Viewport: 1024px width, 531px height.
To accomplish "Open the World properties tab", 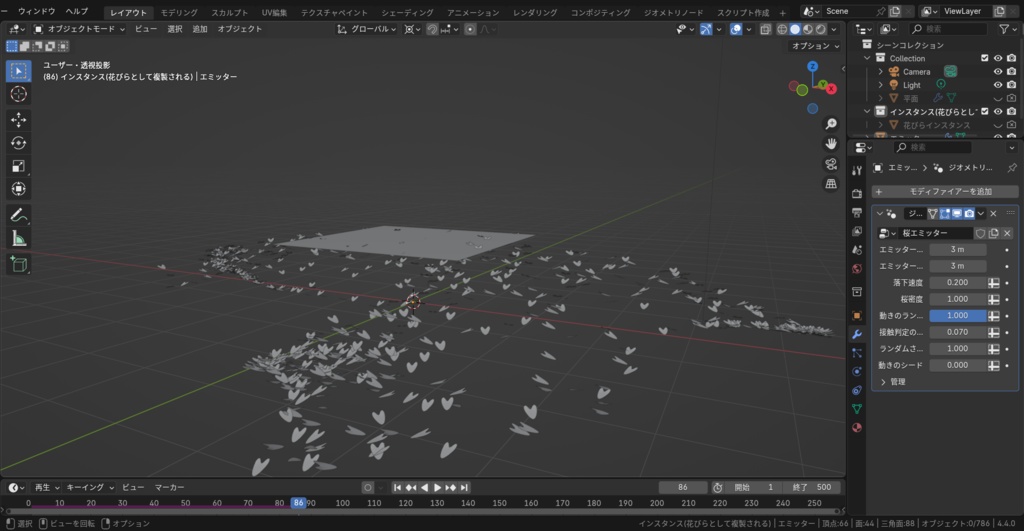I will click(857, 268).
